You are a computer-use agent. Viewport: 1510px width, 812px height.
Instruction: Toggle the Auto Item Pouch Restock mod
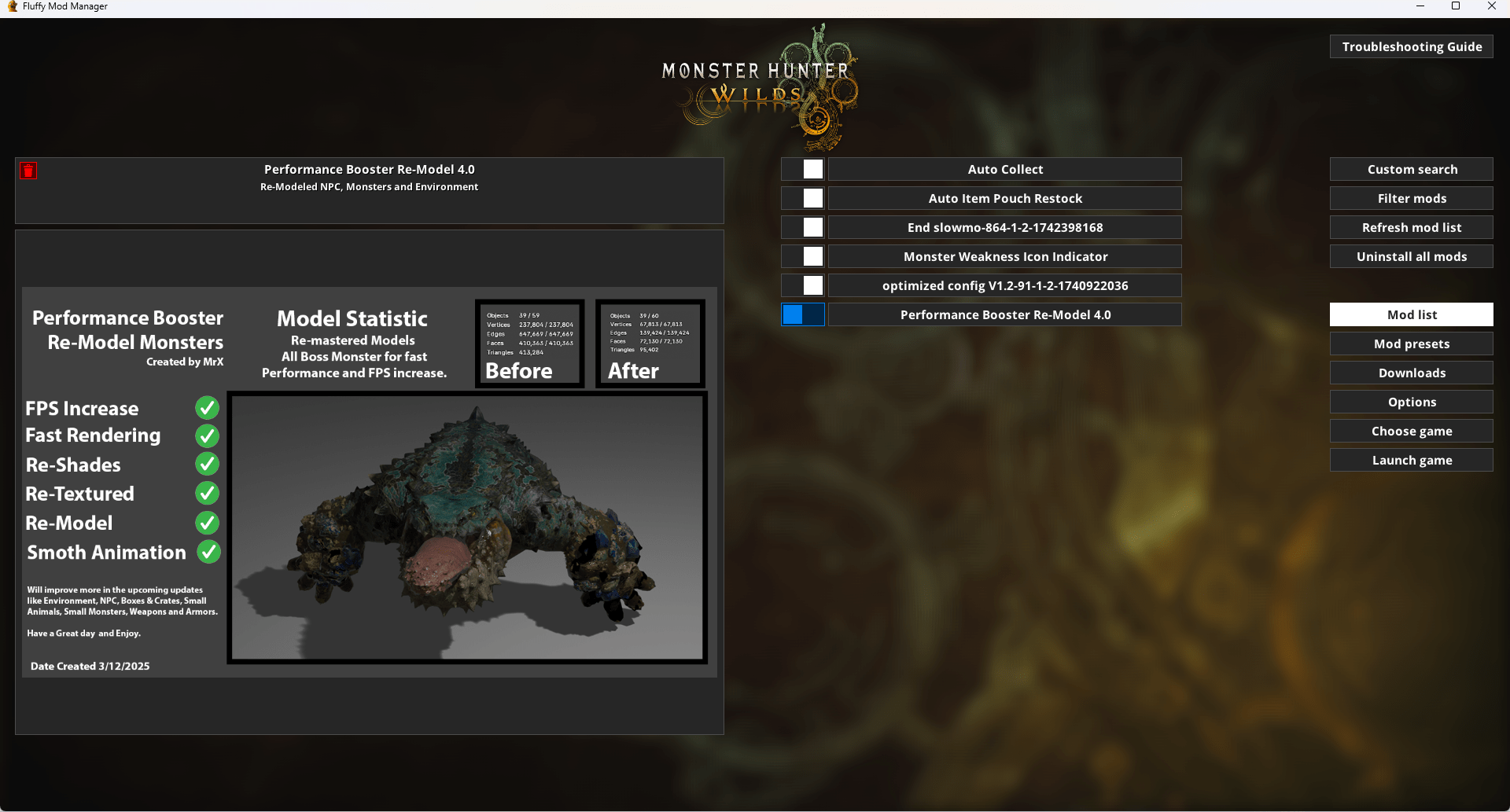click(x=803, y=199)
